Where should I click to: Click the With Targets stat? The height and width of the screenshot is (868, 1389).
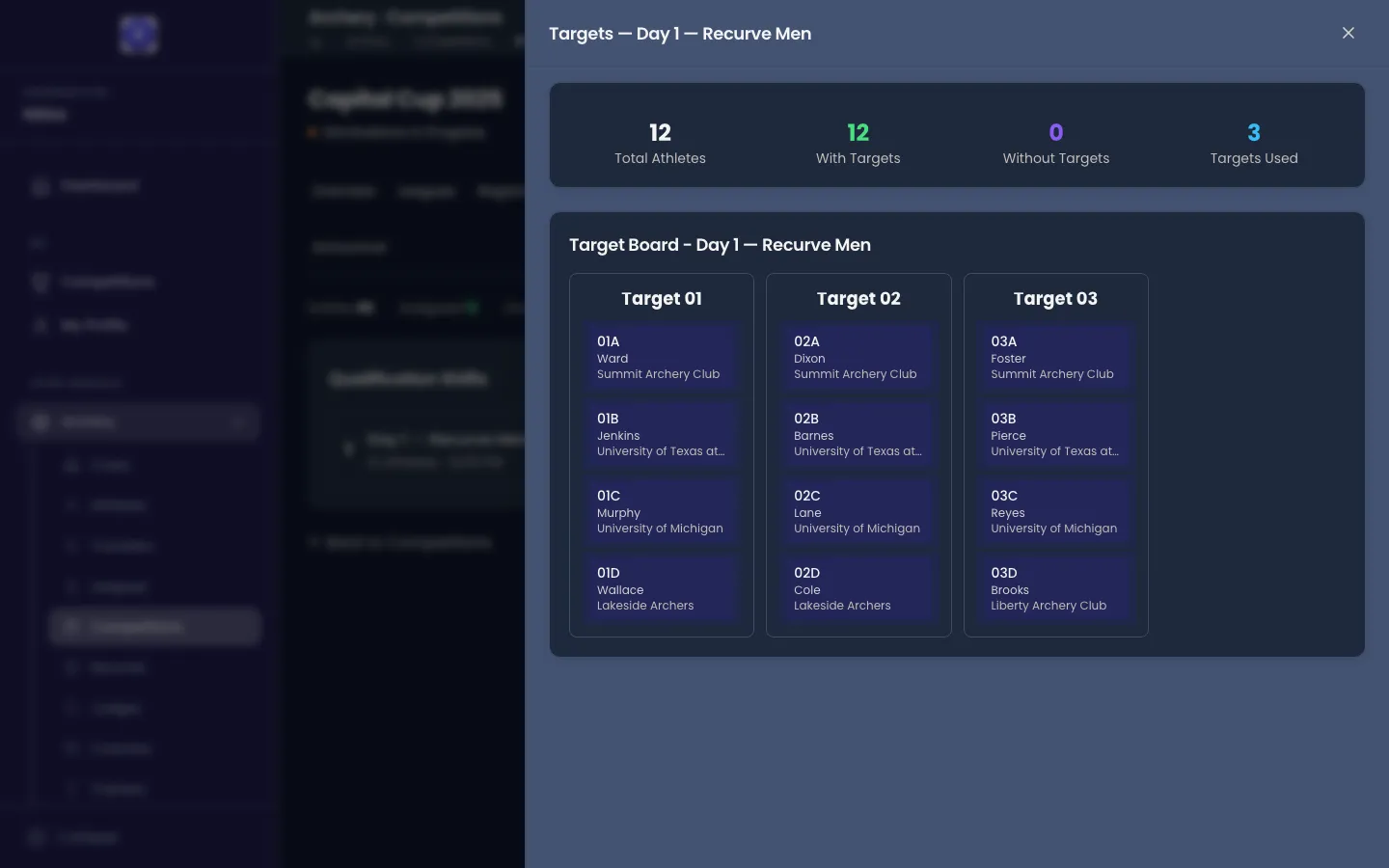click(x=858, y=144)
